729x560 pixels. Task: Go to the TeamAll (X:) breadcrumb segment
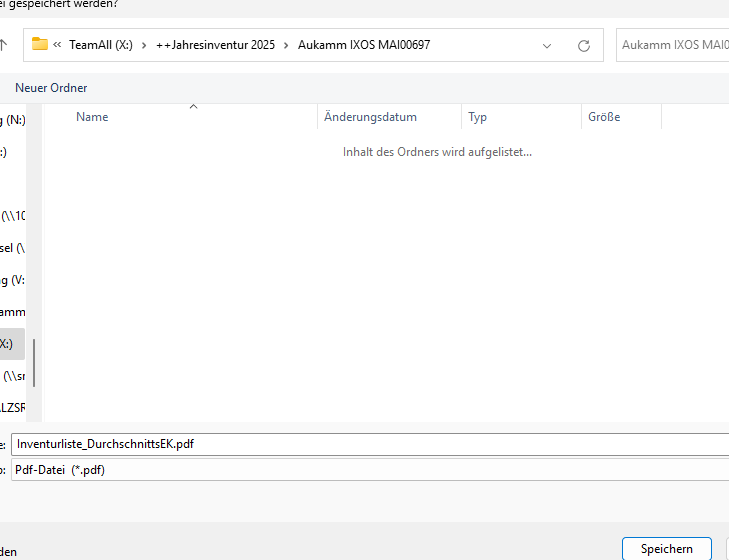point(102,45)
